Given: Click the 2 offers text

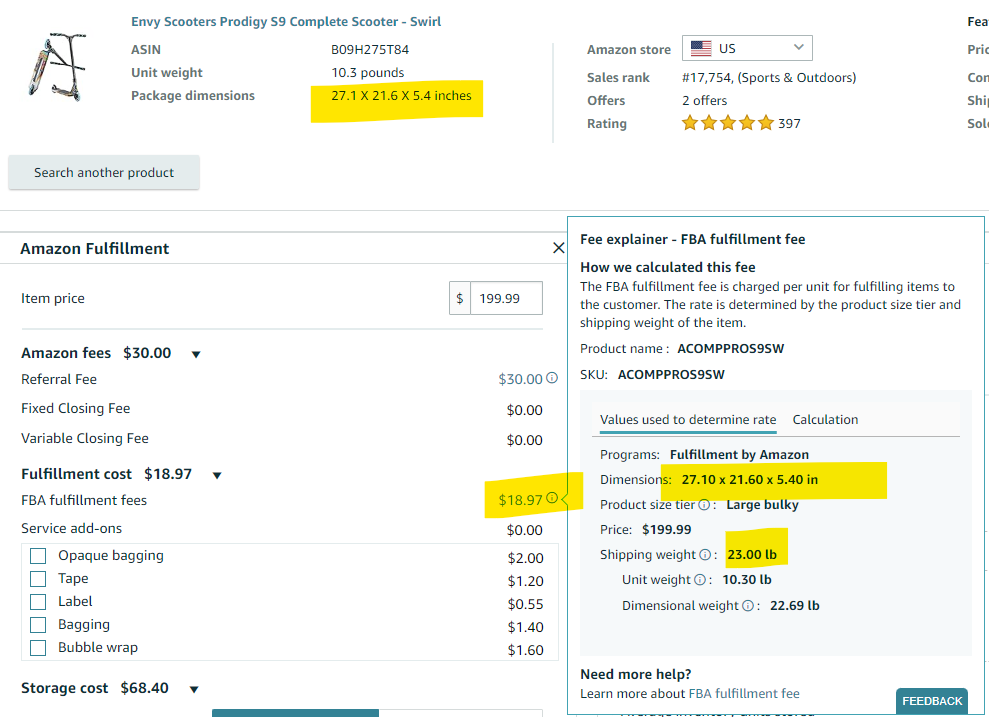Looking at the screenshot, I should (705, 100).
